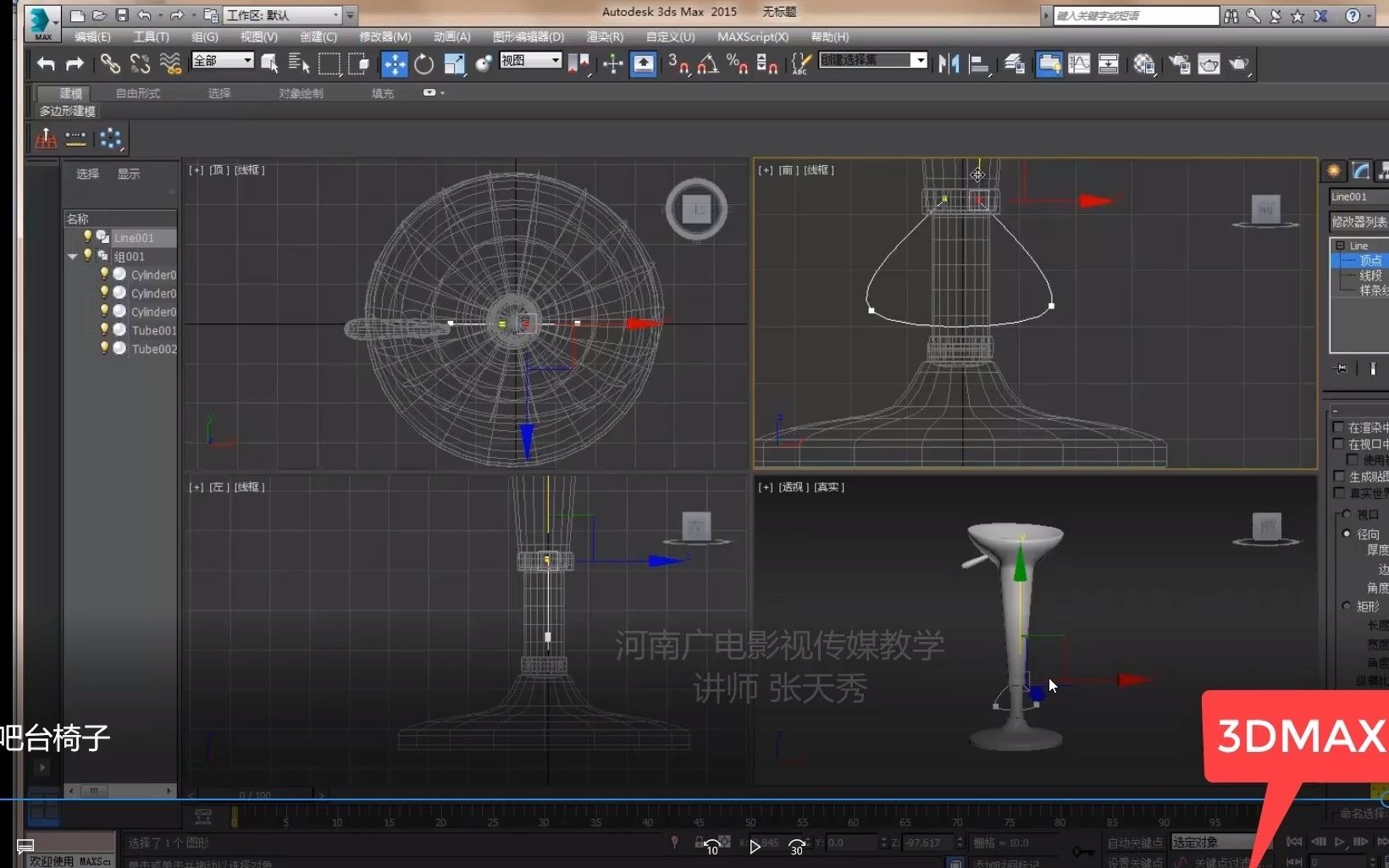Toggle the Angle Snap icon

click(x=707, y=64)
